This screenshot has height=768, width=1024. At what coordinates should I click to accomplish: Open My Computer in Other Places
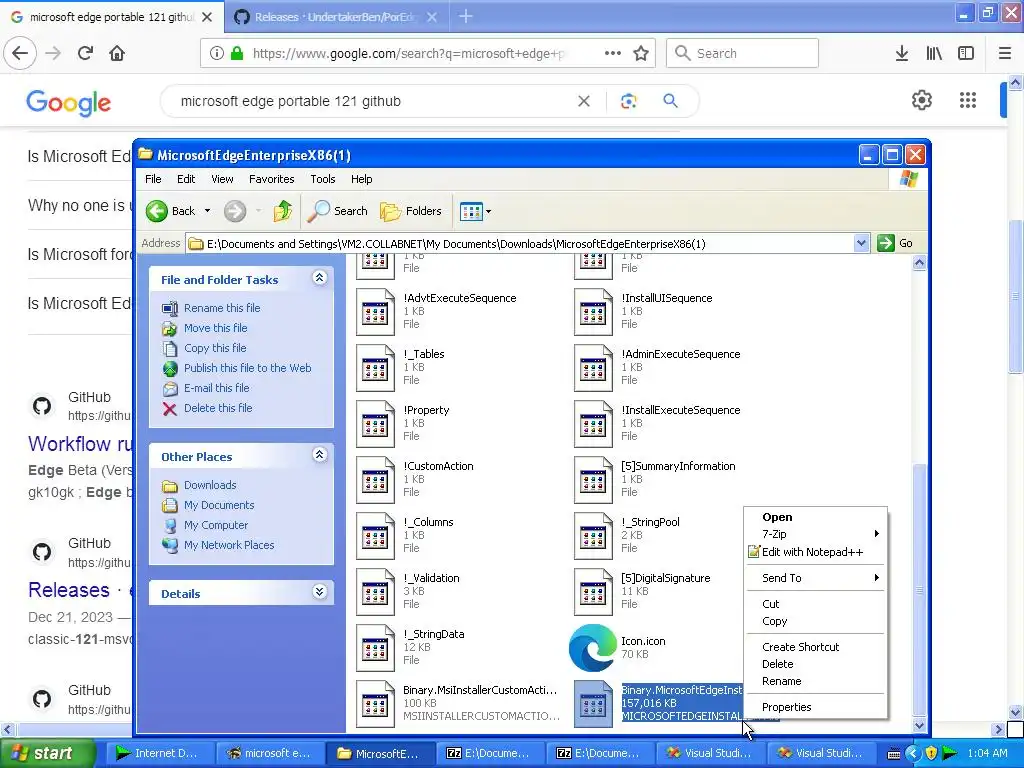click(216, 525)
